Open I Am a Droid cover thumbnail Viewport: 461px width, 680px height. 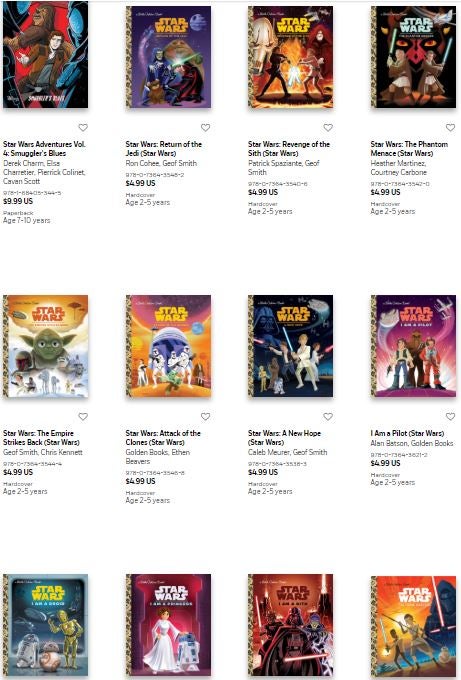click(x=46, y=626)
